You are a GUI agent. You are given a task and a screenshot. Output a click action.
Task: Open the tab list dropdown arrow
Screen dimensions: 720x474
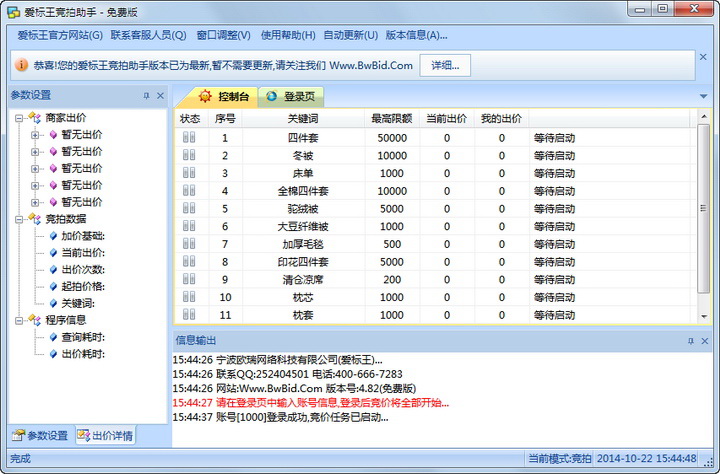[703, 96]
